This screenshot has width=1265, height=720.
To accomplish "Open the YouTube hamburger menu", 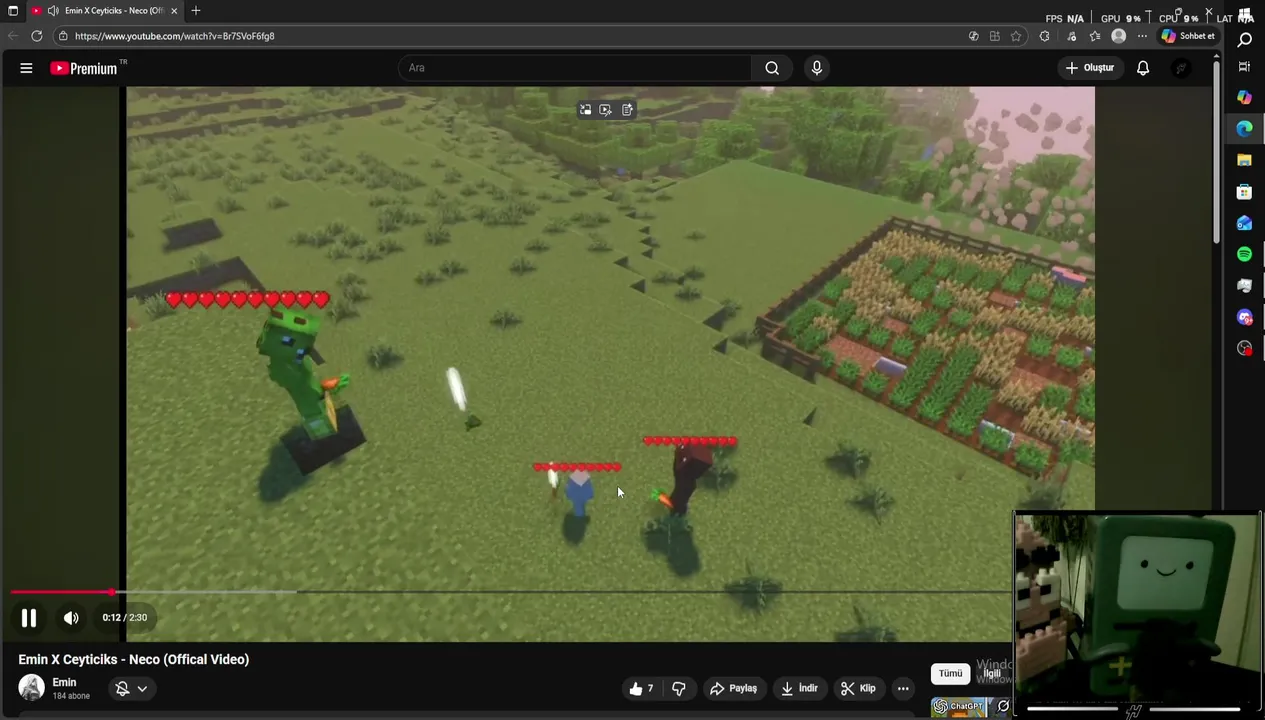I will 26,68.
